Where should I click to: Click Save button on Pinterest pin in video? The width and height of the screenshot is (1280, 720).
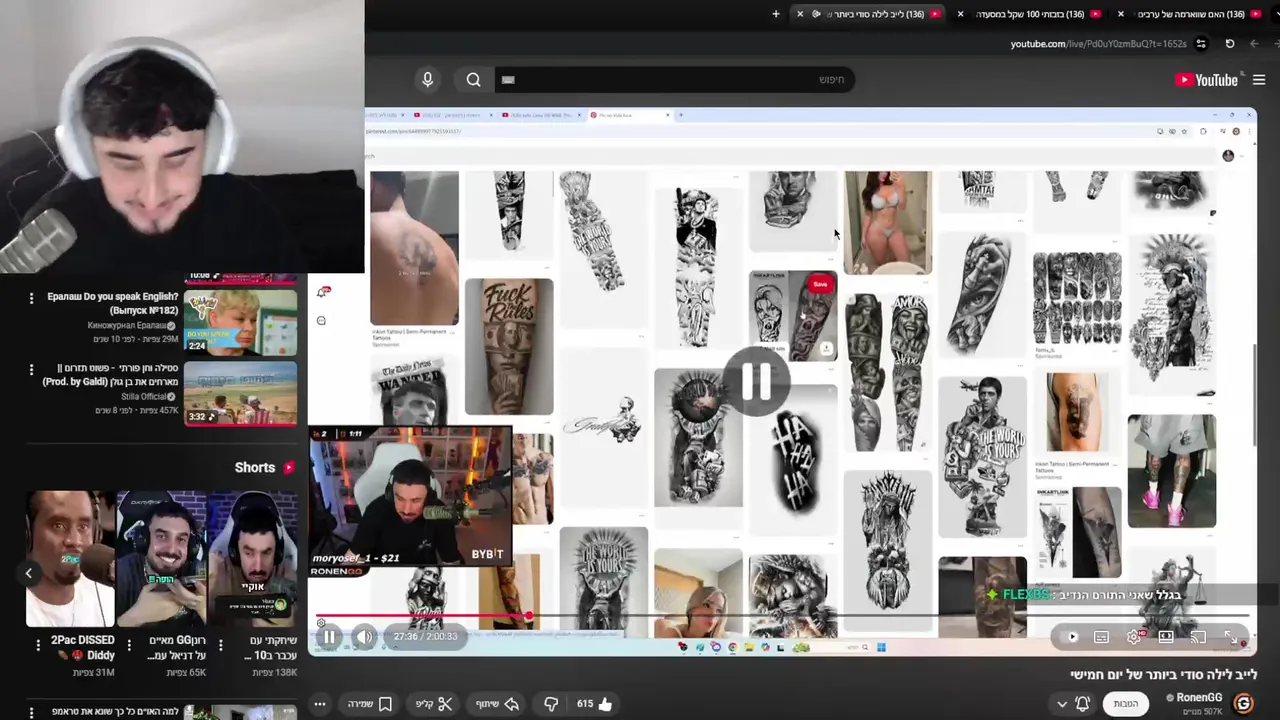[820, 284]
